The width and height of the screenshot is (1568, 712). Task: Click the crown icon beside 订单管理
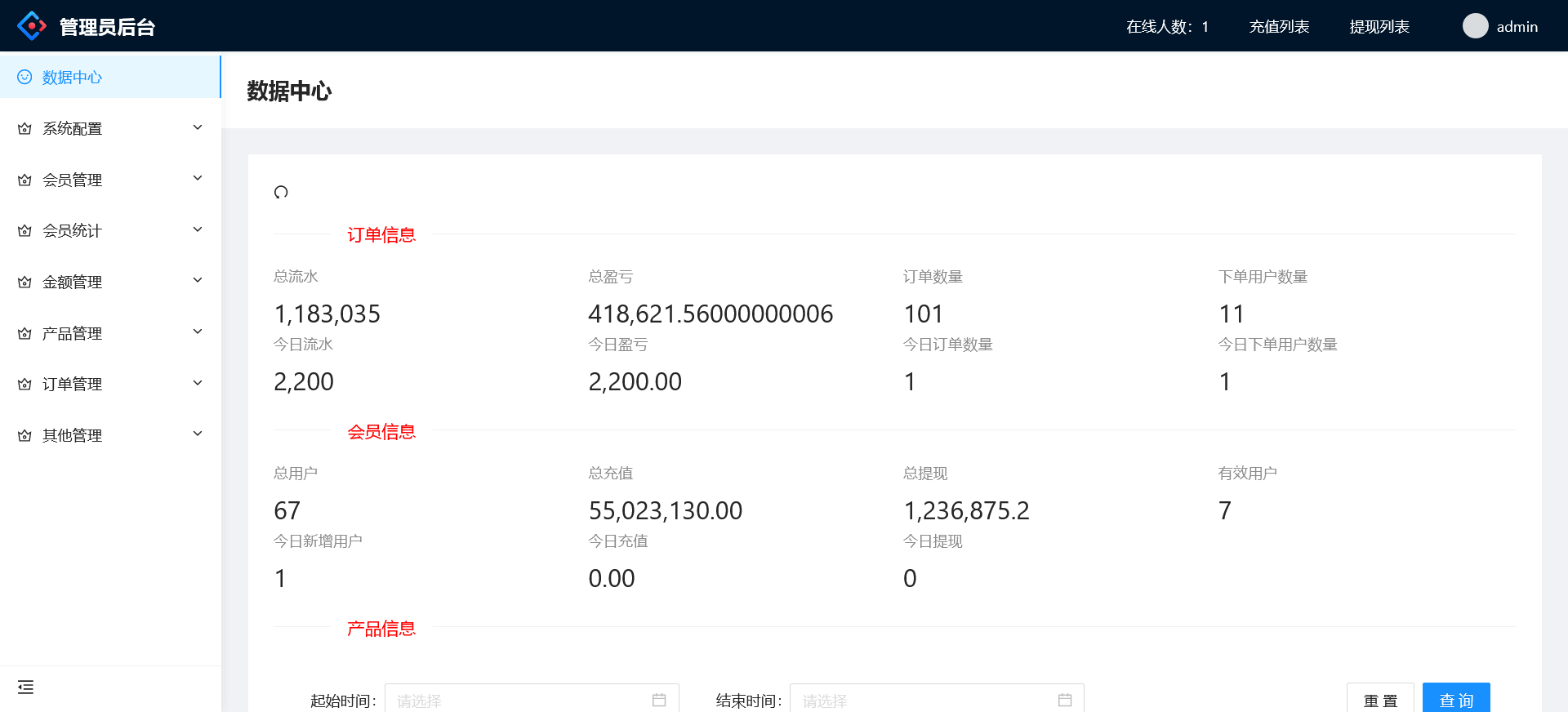click(x=24, y=385)
